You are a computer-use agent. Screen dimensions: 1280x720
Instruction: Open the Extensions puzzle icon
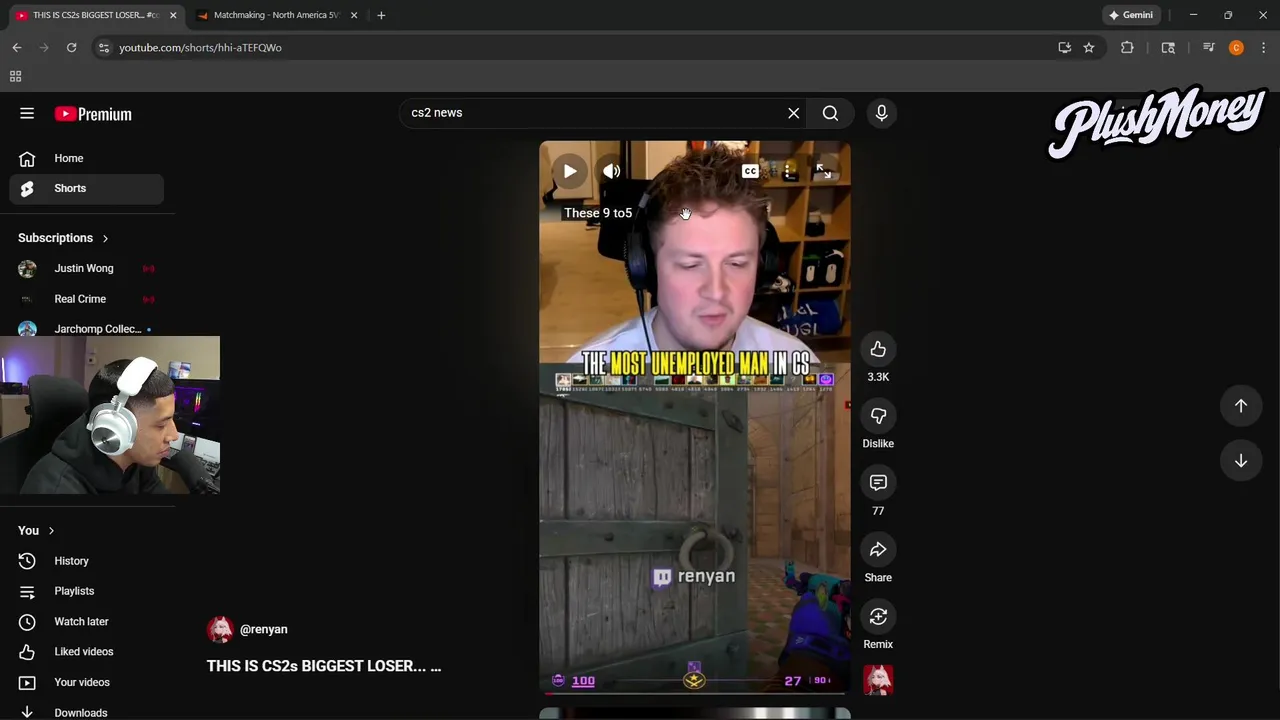click(1127, 47)
